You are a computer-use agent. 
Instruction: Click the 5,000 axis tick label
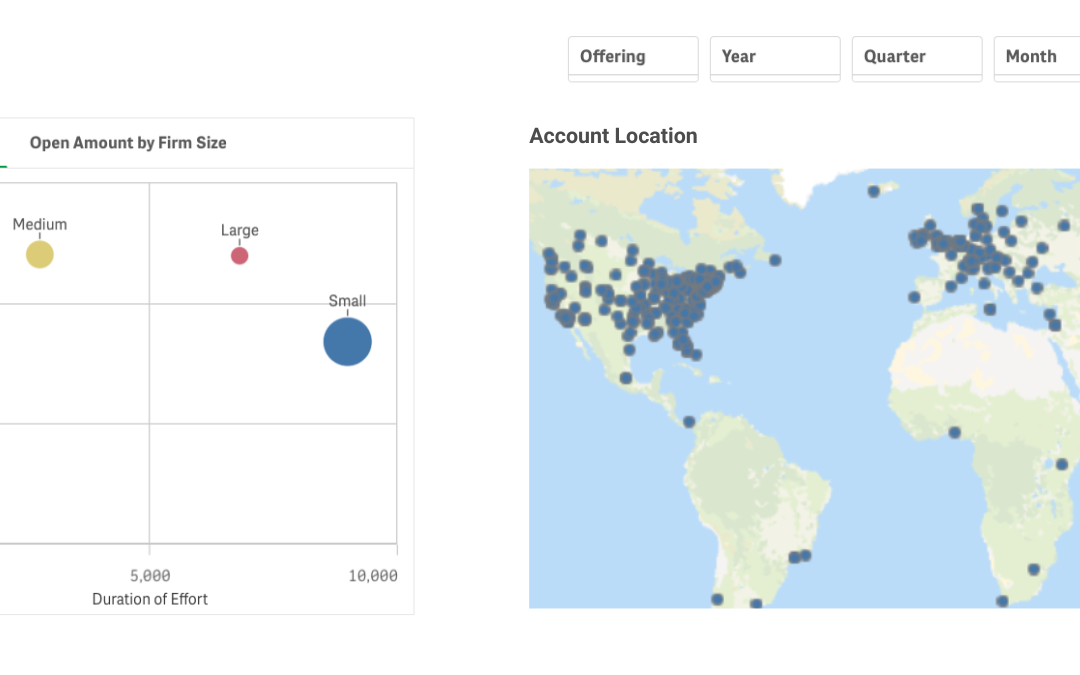coord(150,576)
